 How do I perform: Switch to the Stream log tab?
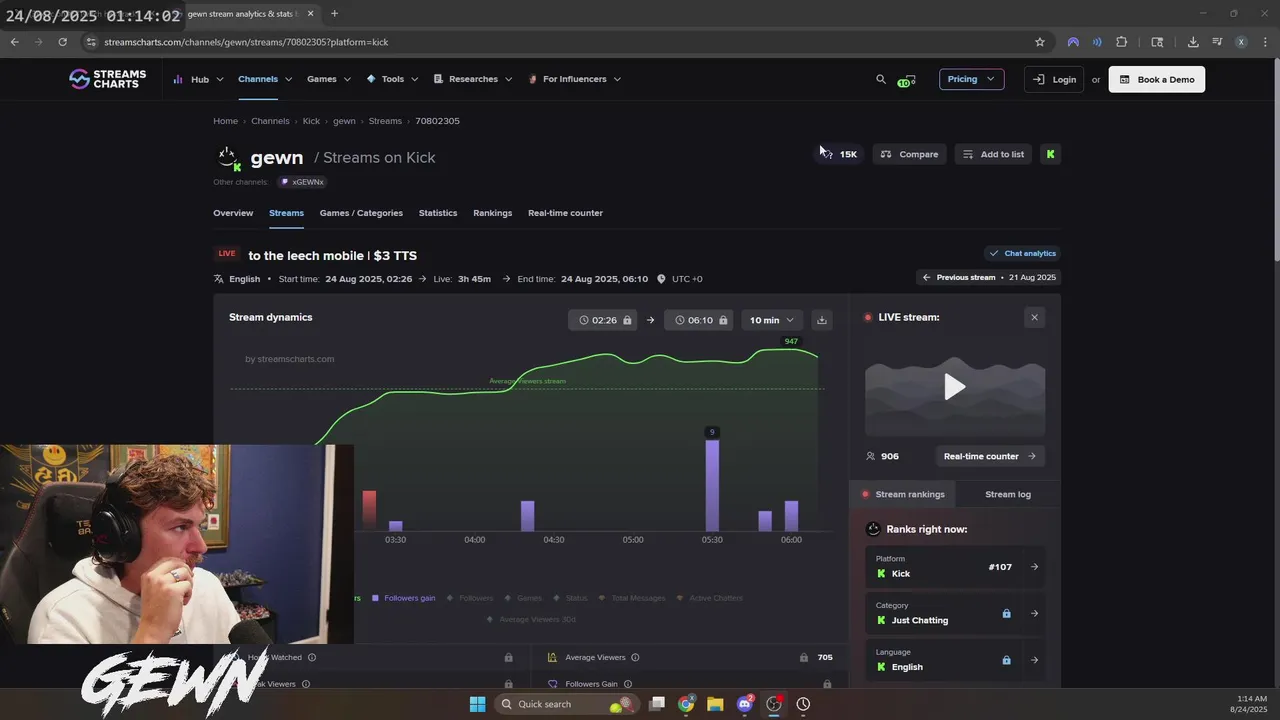[x=1008, y=494]
